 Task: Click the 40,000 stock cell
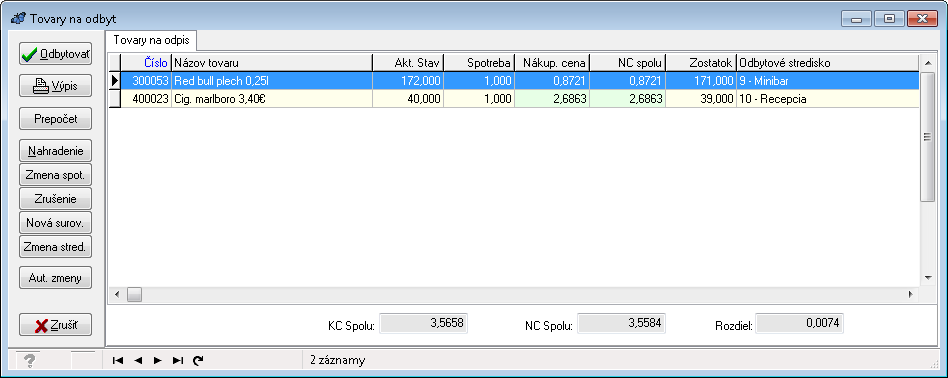pyautogui.click(x=408, y=99)
